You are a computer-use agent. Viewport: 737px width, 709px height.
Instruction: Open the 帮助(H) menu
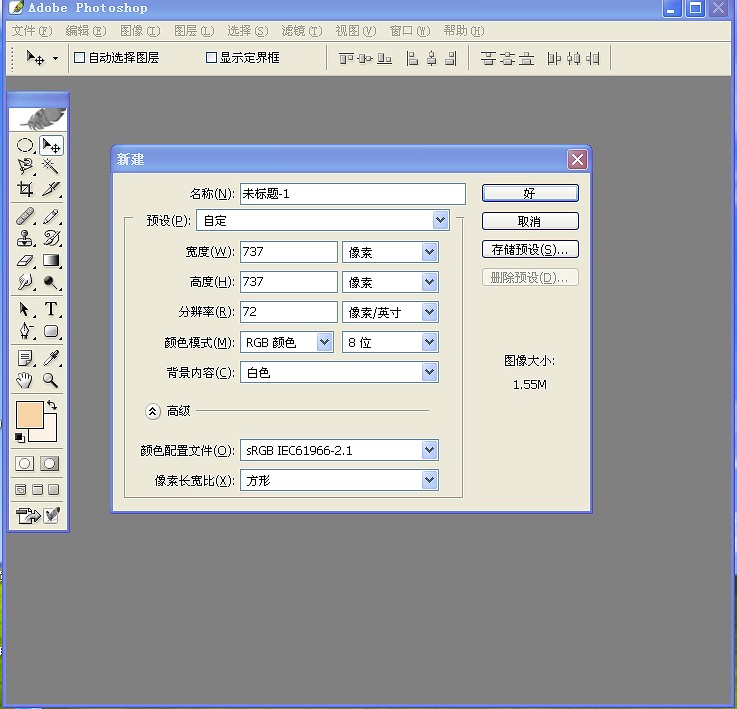click(464, 31)
